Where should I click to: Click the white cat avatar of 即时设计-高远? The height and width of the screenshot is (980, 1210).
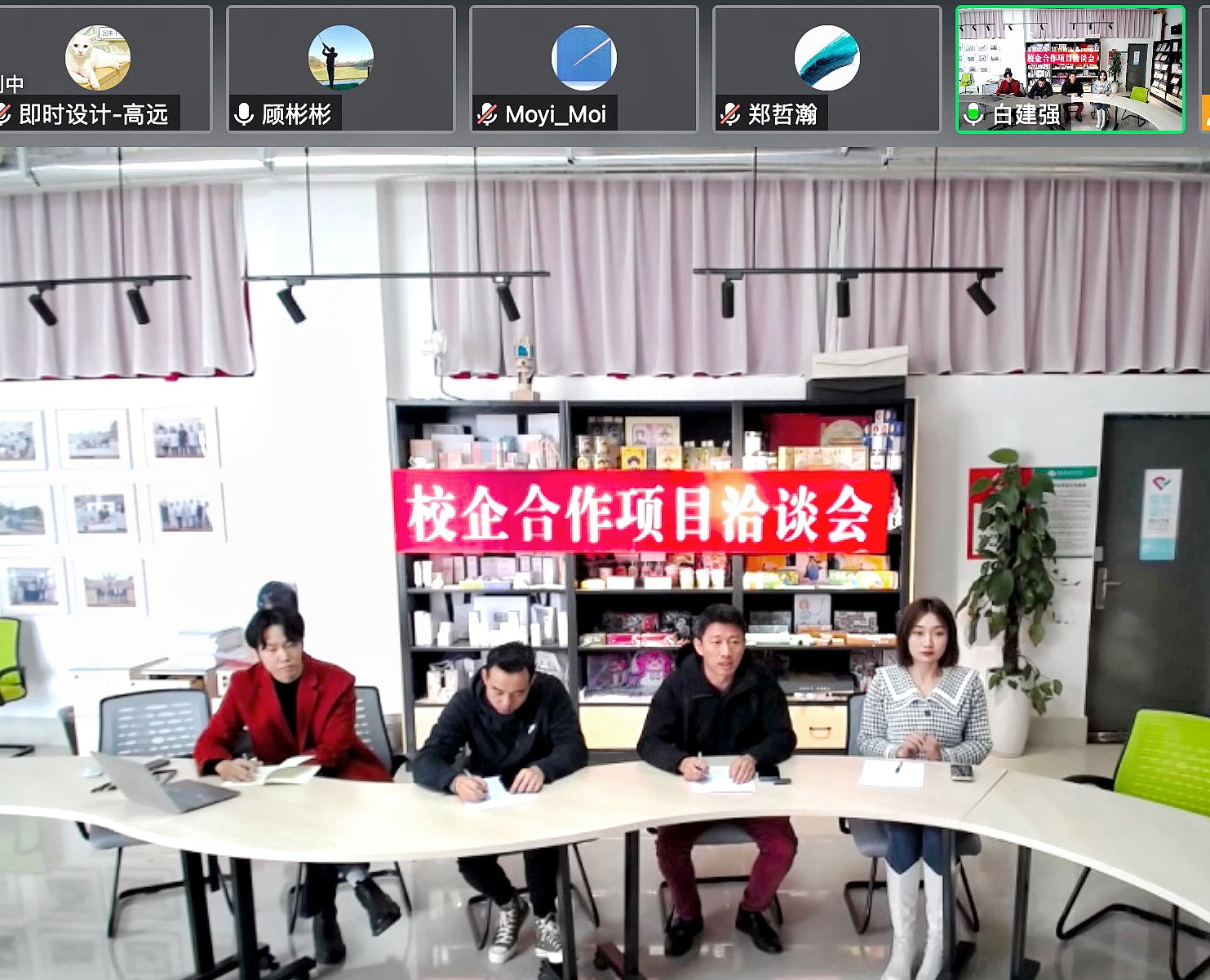[97, 57]
